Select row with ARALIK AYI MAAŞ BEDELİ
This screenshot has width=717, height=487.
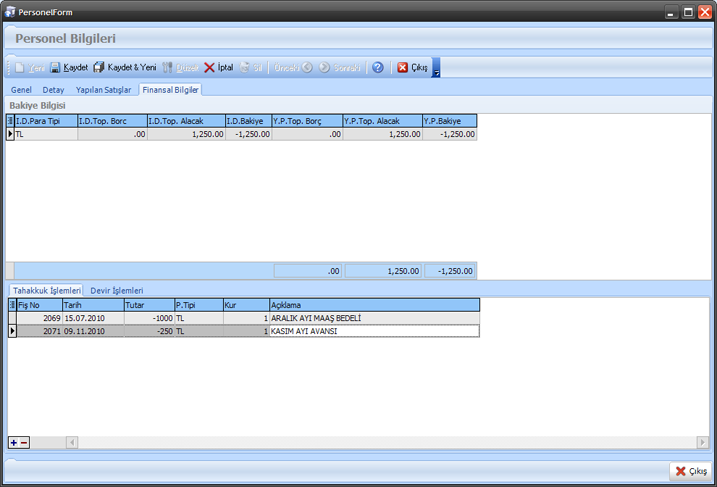(314, 318)
